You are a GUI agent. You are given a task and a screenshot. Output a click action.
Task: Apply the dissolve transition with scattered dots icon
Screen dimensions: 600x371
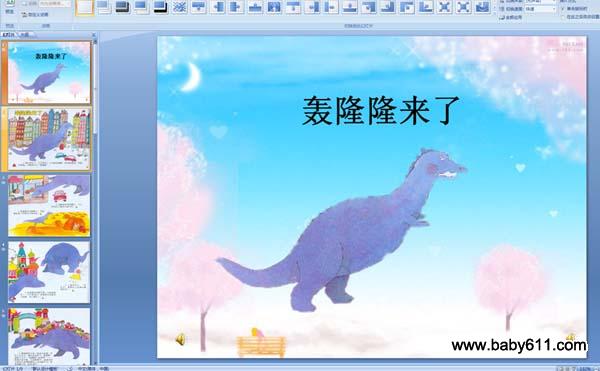click(x=179, y=7)
